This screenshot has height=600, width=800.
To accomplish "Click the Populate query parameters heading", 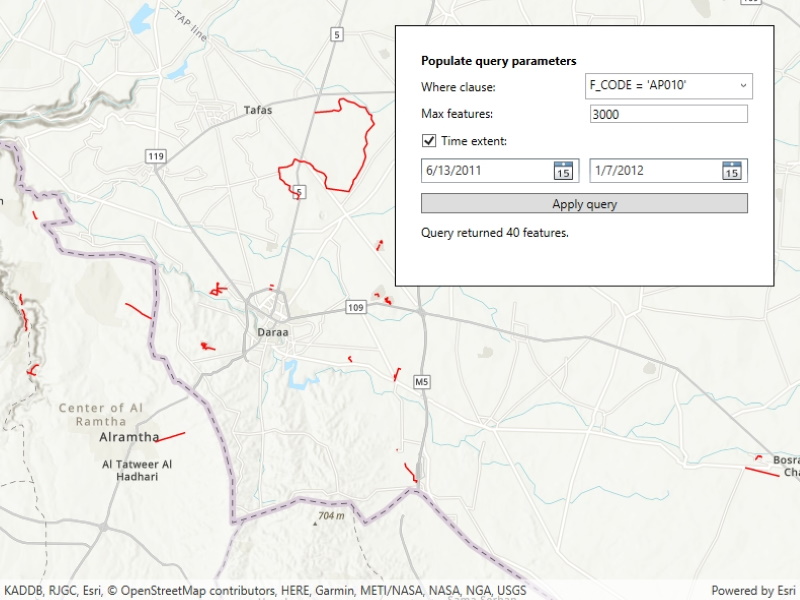I will [498, 61].
